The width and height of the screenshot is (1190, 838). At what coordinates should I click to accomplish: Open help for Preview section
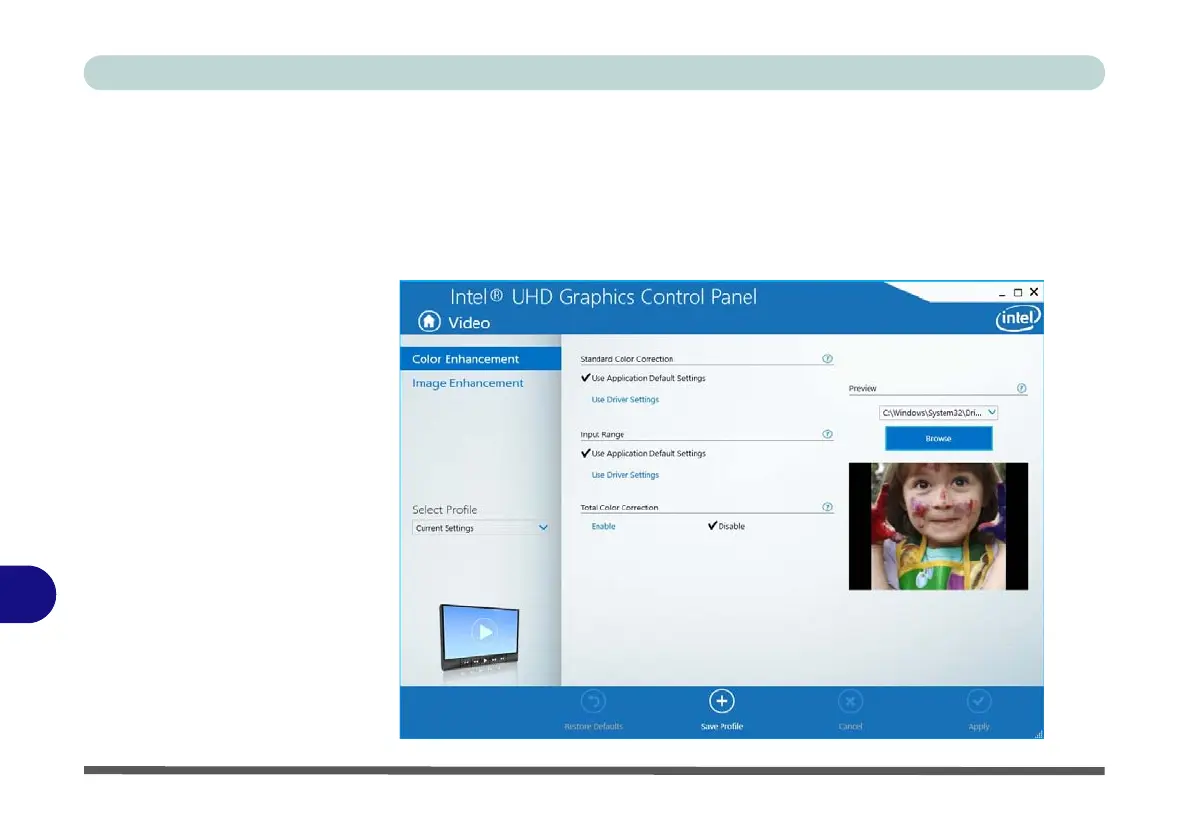click(x=1022, y=388)
